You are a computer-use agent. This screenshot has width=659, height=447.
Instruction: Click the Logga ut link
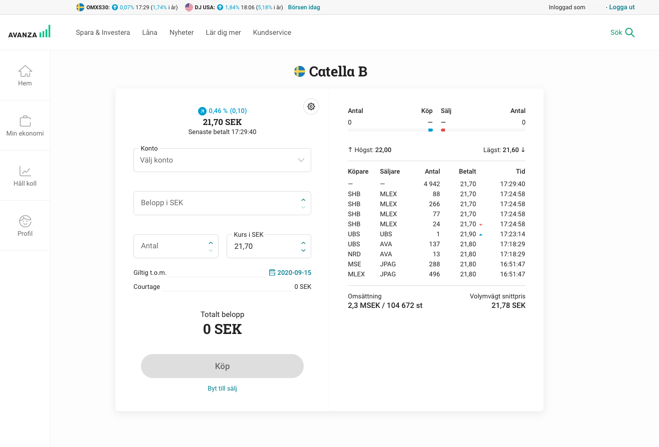tap(622, 7)
